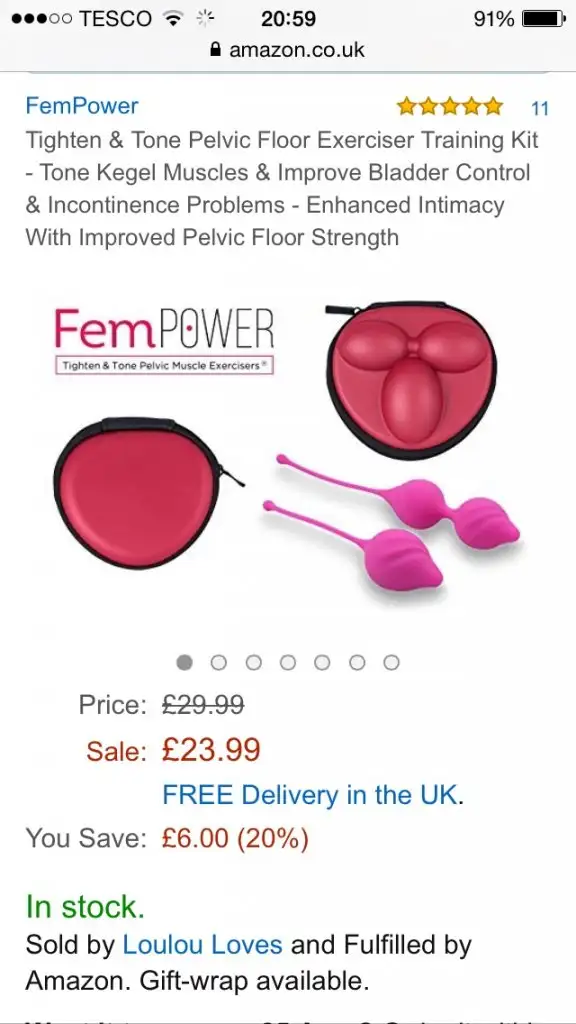Tap the closed red zip case image
This screenshot has width=576, height=1024.
coord(142,492)
